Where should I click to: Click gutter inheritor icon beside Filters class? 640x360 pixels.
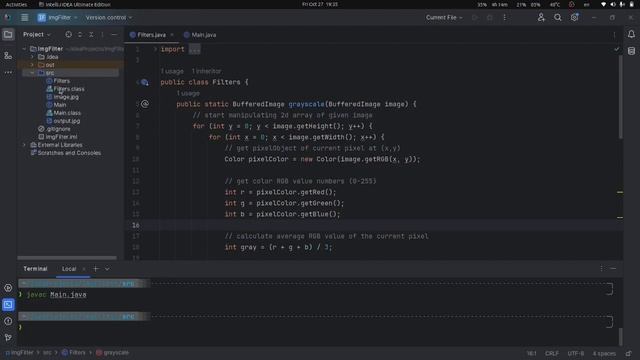(x=144, y=82)
